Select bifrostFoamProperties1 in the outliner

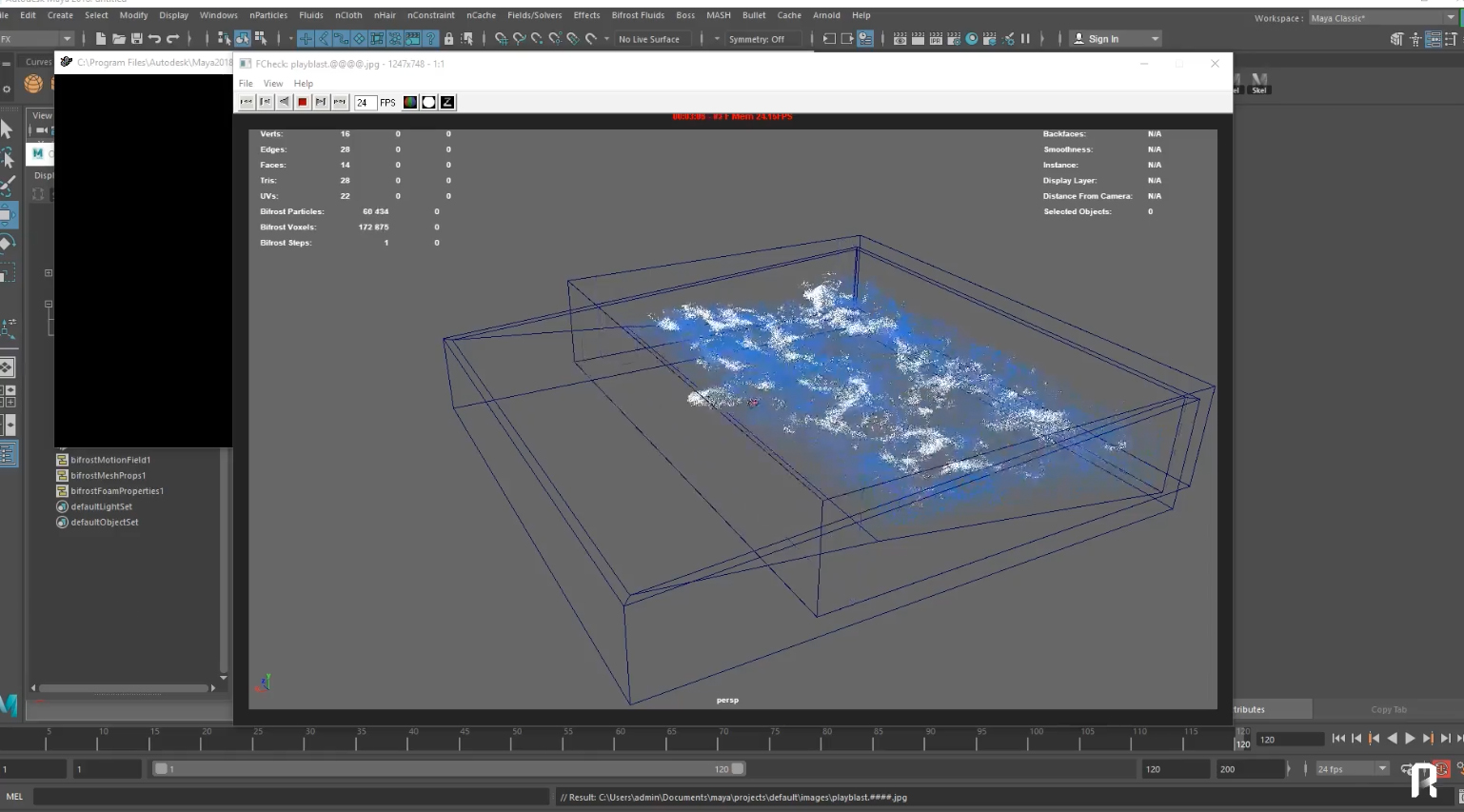117,491
